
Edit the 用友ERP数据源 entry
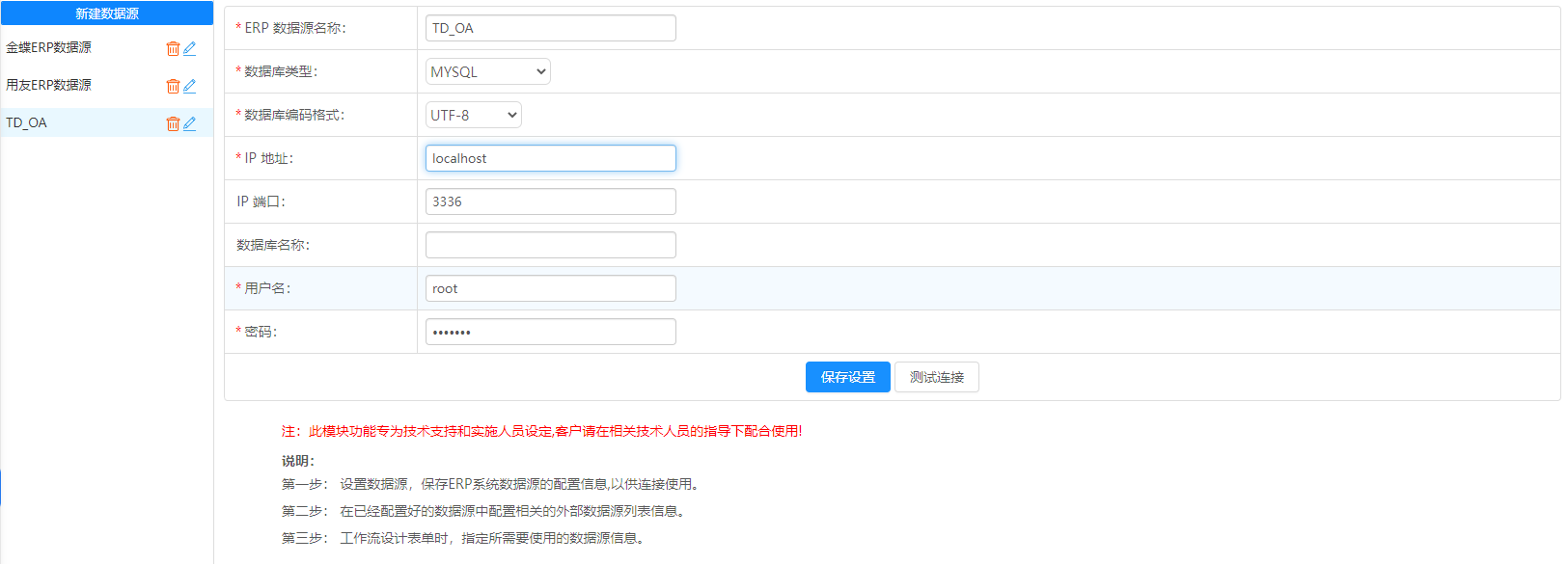pos(190,86)
